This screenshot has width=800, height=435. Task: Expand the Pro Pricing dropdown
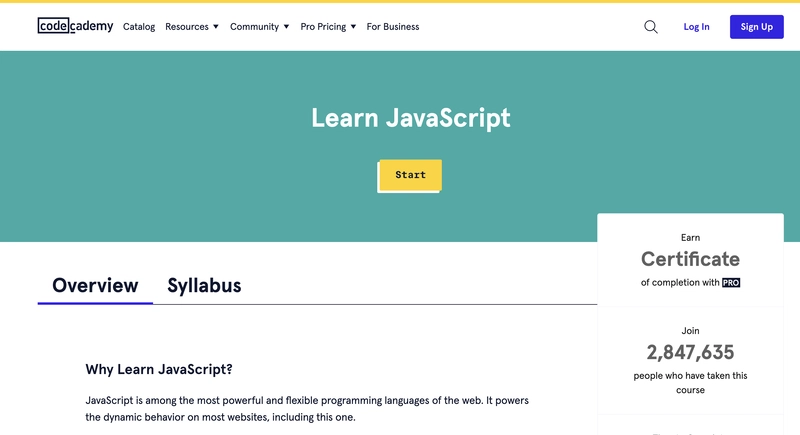tap(328, 27)
